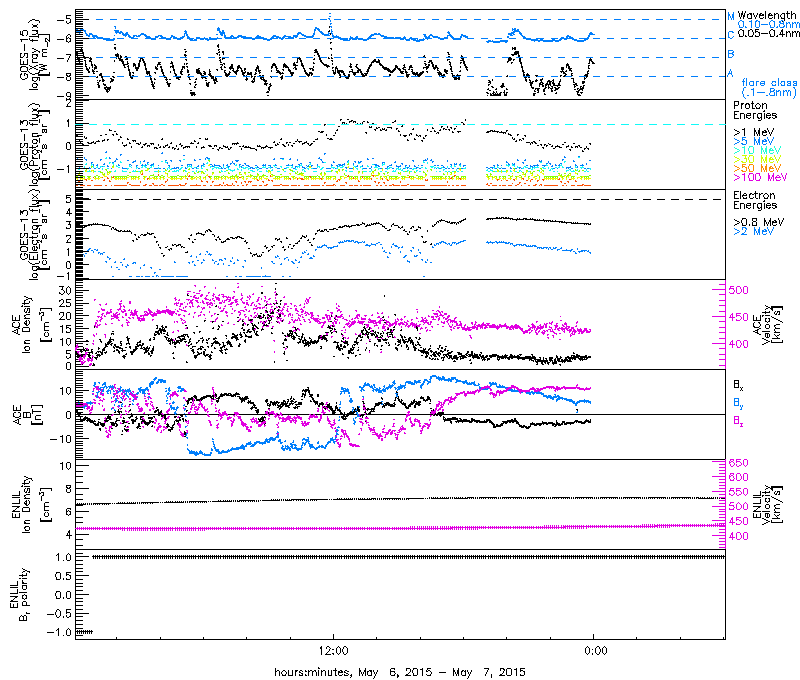Click the magenta ENLIL velocity line
Screen dimensions: 800x680
click(x=400, y=527)
